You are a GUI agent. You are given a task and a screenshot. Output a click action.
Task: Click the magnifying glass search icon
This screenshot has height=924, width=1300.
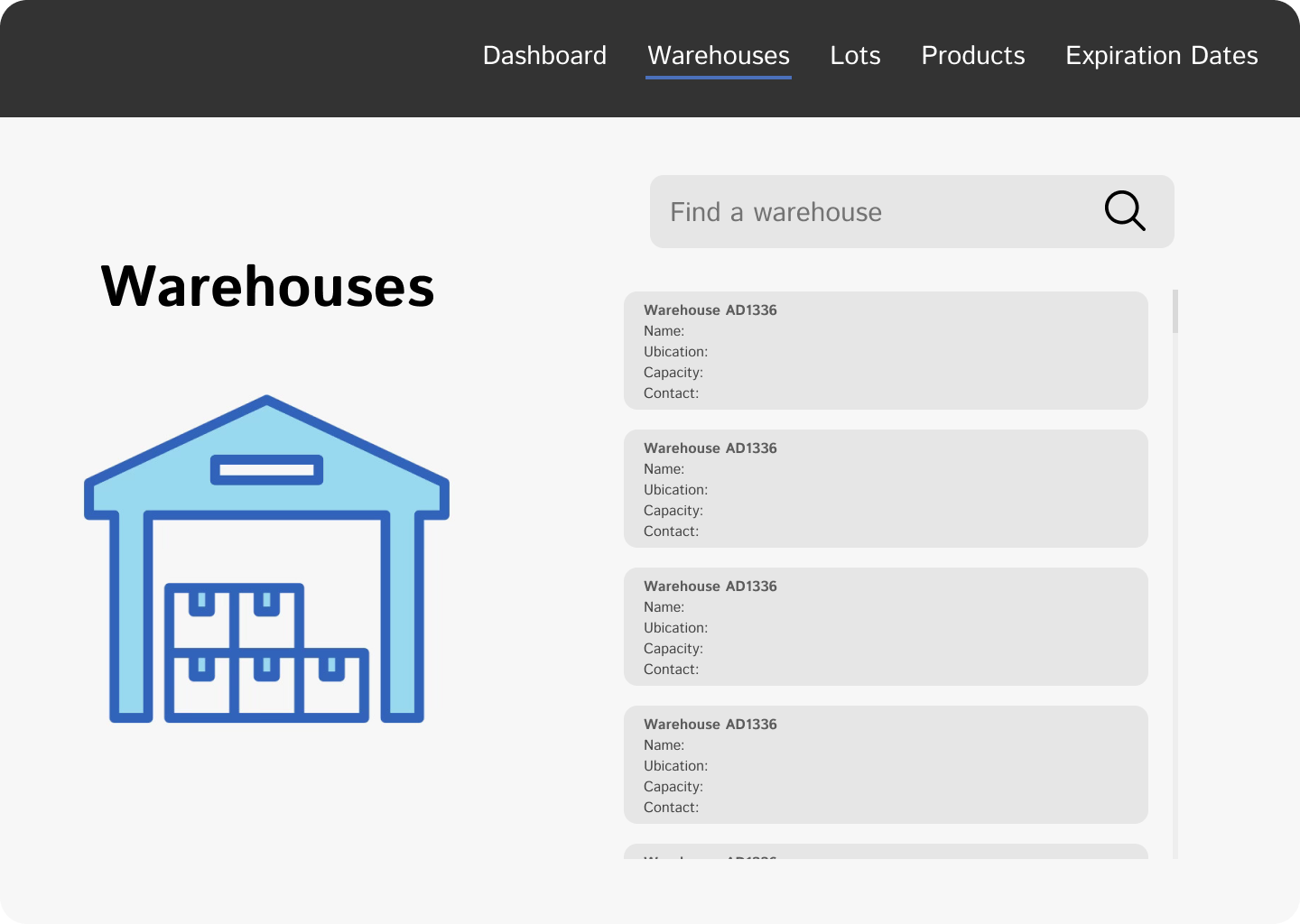click(x=1125, y=211)
